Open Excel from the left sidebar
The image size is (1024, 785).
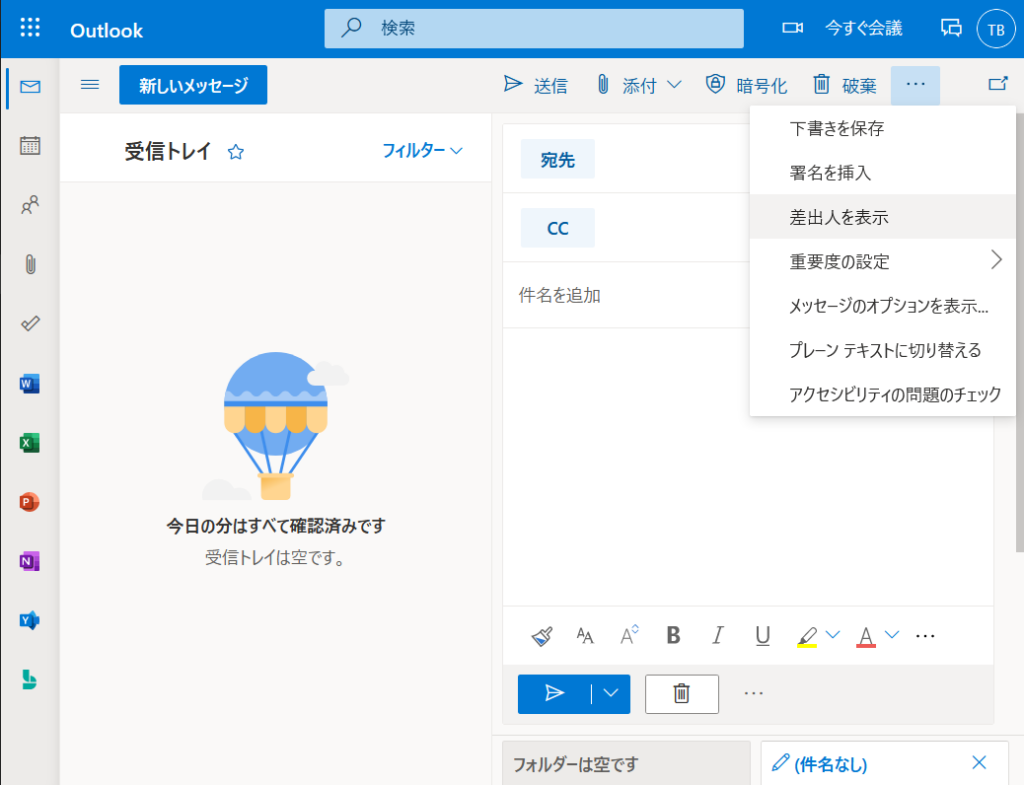[x=29, y=442]
